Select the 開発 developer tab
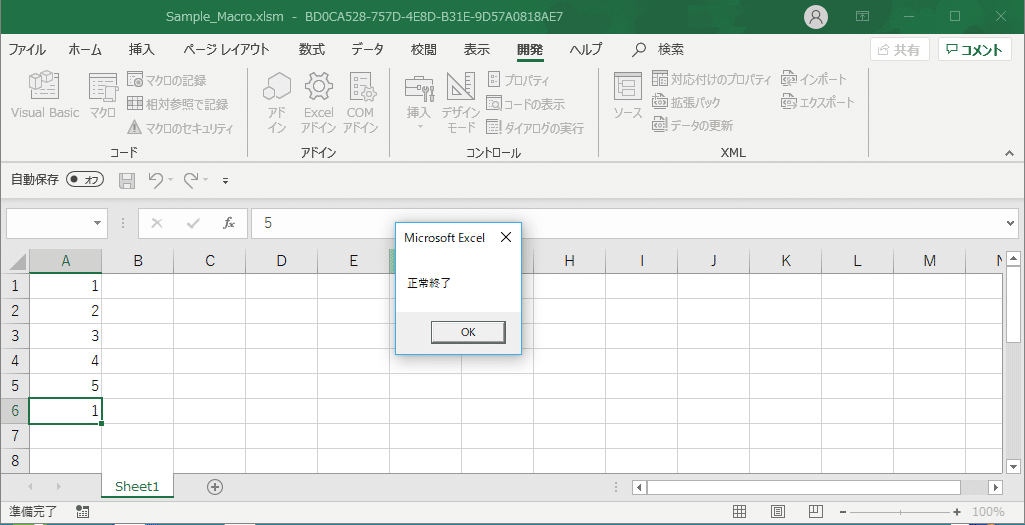The height and width of the screenshot is (525, 1025). tap(529, 50)
